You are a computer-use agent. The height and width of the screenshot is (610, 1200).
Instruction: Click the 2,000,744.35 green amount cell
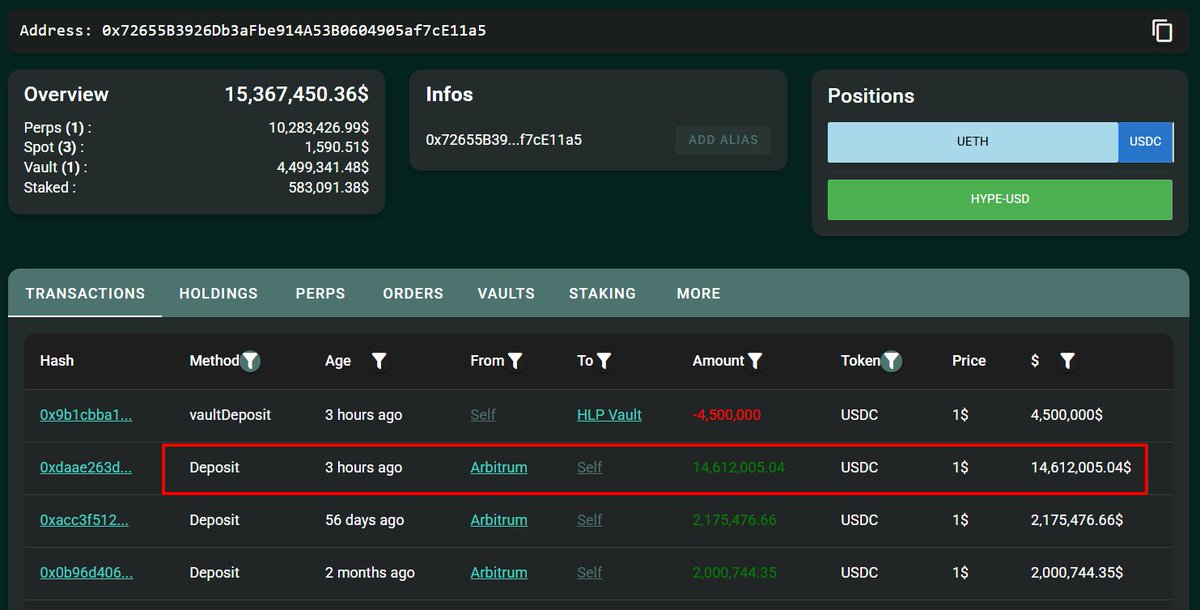coord(735,573)
